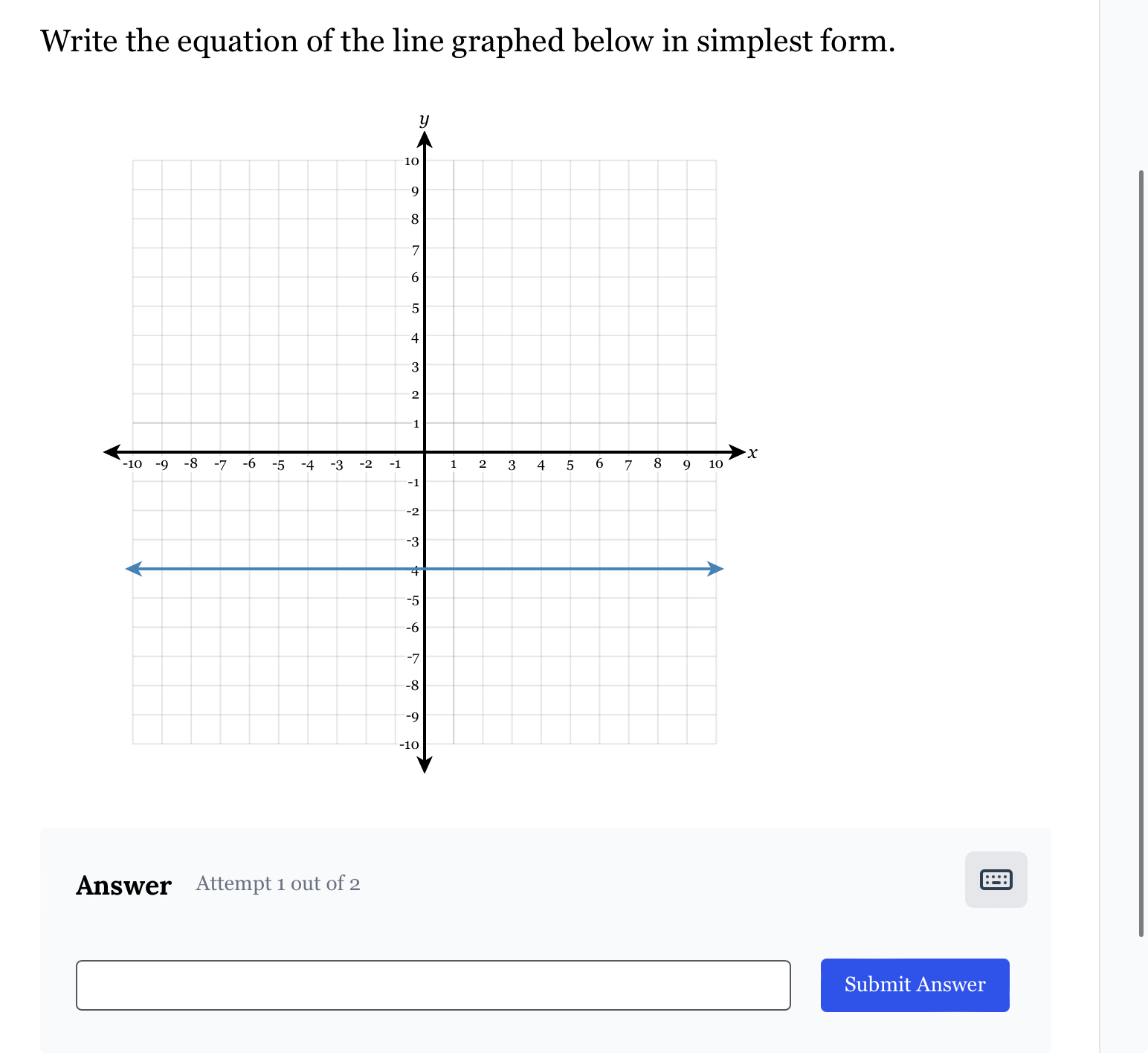Click the Attempt 1 out of 2 text
1148x1053 pixels.
point(278,883)
